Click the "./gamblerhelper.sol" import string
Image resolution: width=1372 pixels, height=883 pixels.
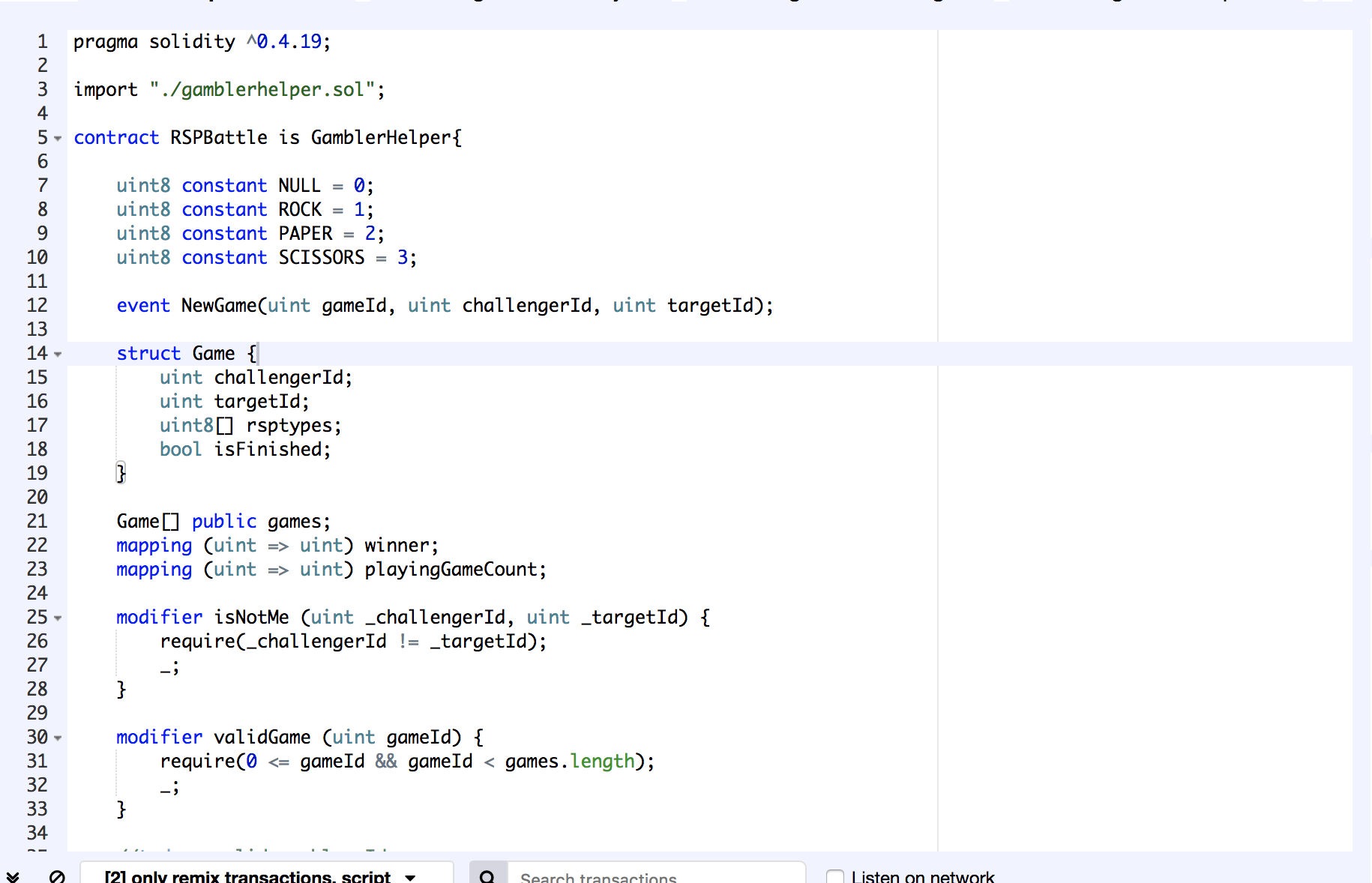pyautogui.click(x=262, y=90)
